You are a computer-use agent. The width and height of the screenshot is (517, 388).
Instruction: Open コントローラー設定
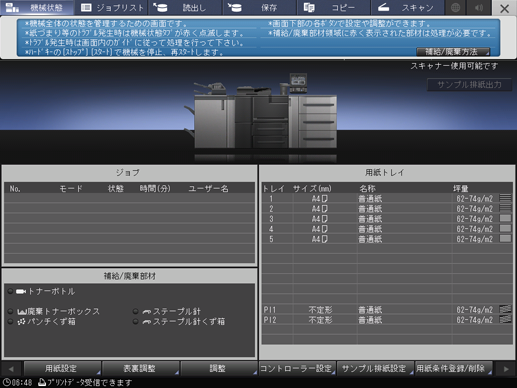297,368
